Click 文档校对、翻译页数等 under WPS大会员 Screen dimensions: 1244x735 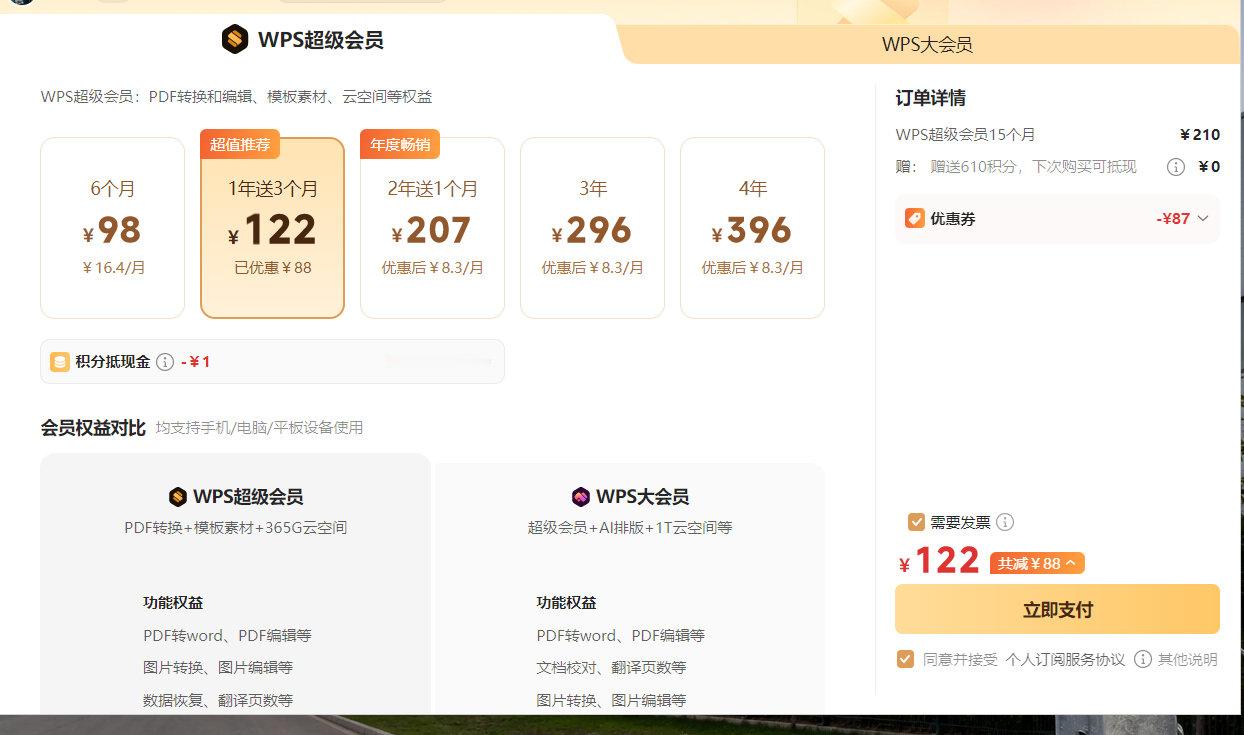(611, 667)
